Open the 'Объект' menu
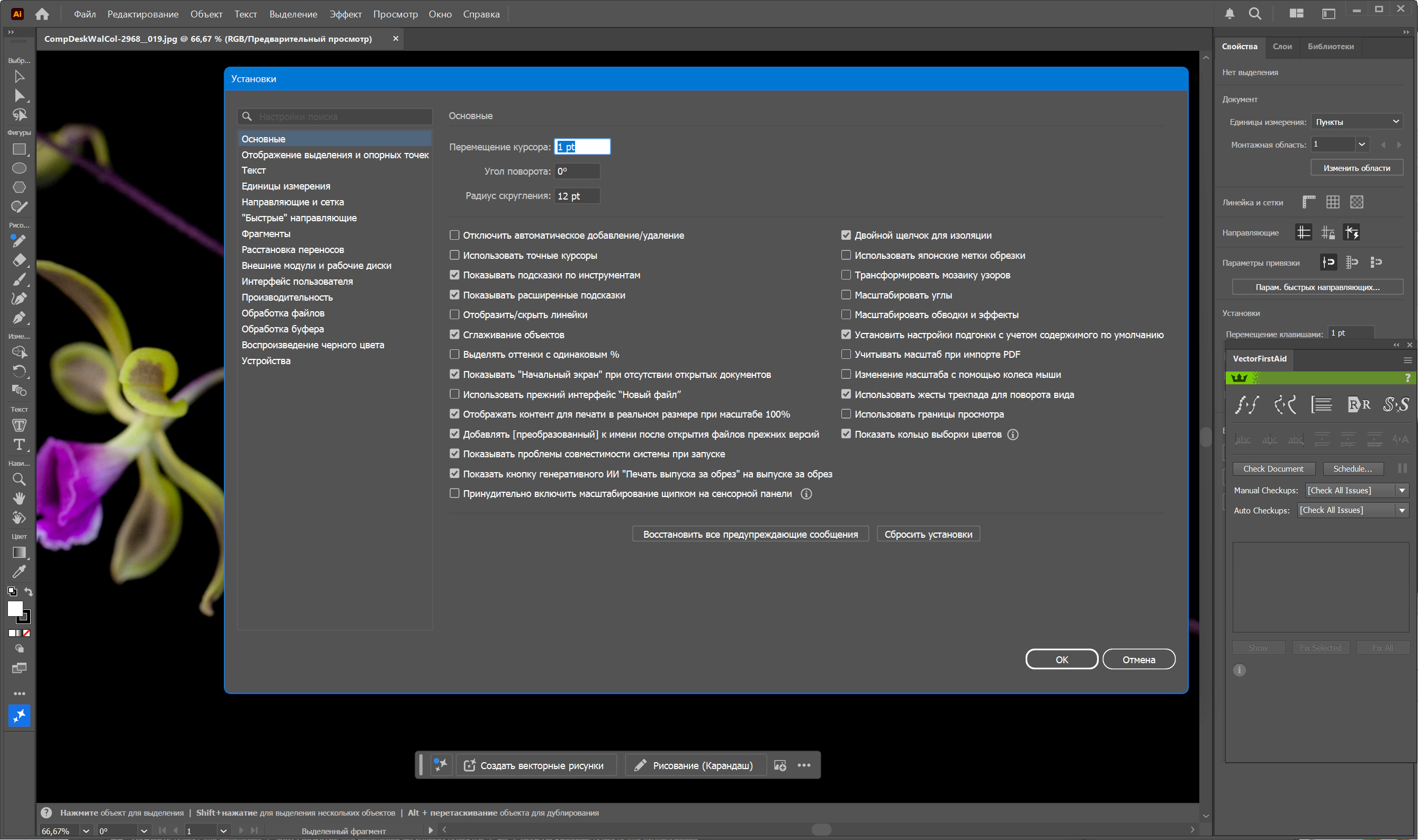 [x=206, y=14]
